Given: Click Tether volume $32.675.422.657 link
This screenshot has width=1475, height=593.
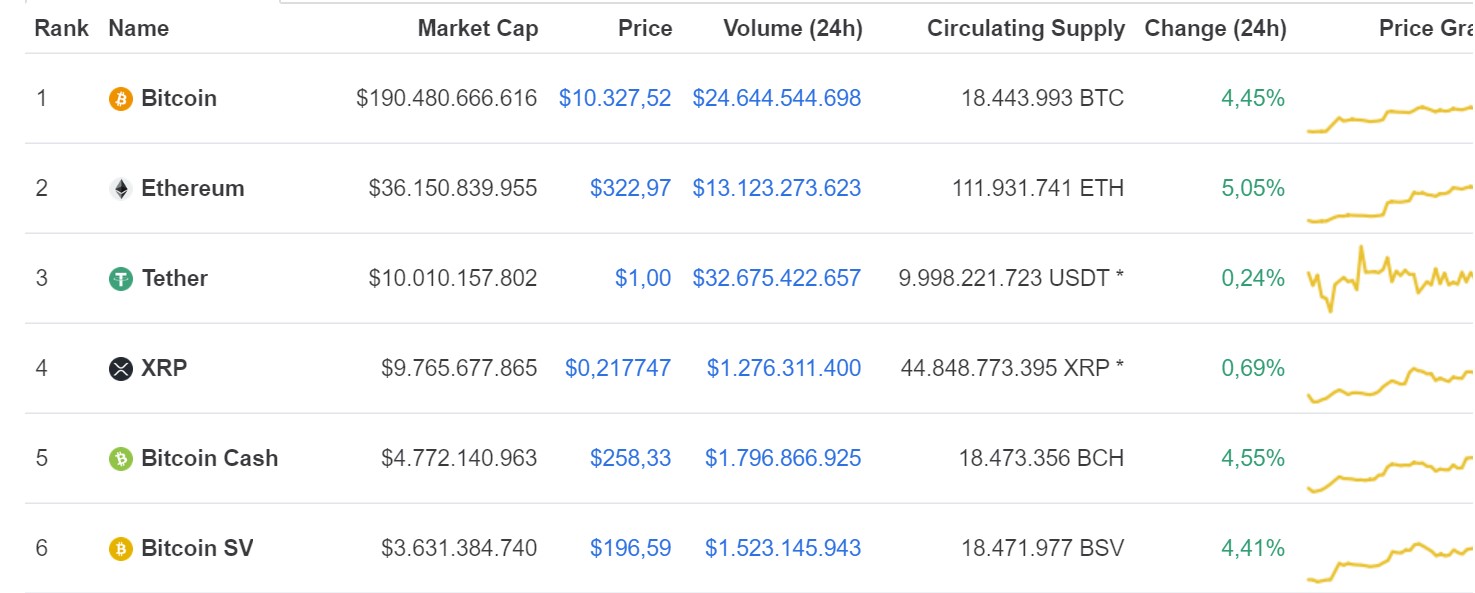Looking at the screenshot, I should [777, 278].
